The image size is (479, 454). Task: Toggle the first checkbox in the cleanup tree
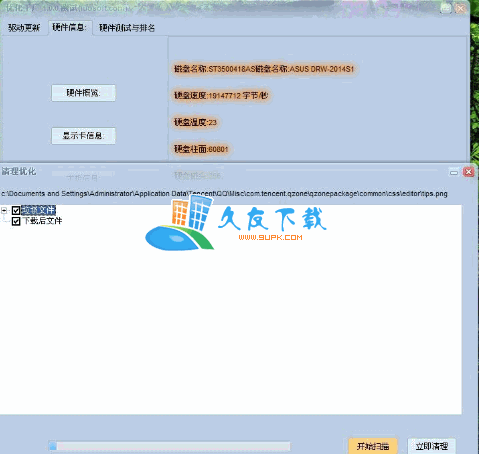click(x=16, y=210)
